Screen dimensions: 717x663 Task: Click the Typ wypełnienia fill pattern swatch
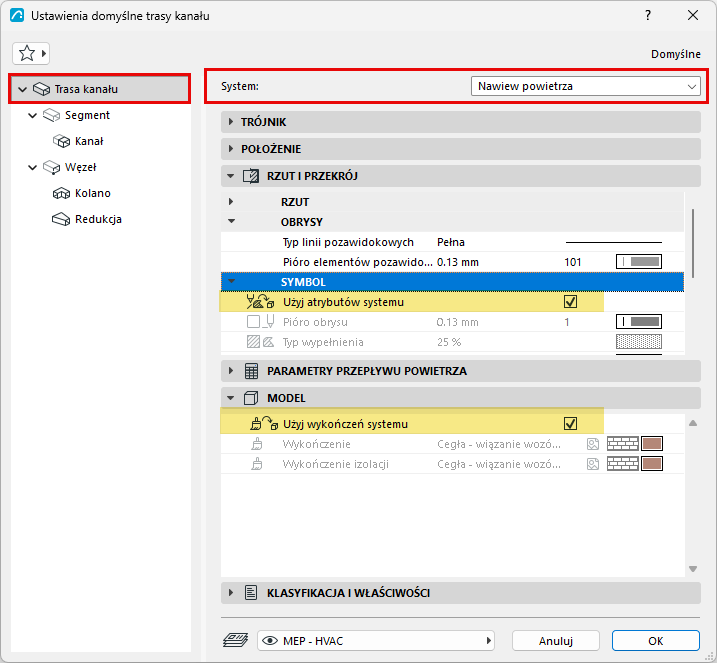point(639,342)
